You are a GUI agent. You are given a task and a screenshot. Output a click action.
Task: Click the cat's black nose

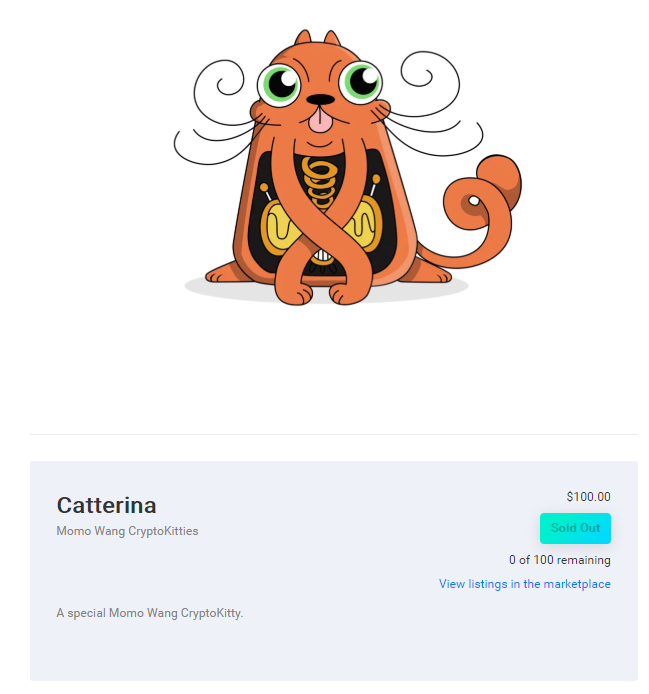click(x=321, y=99)
